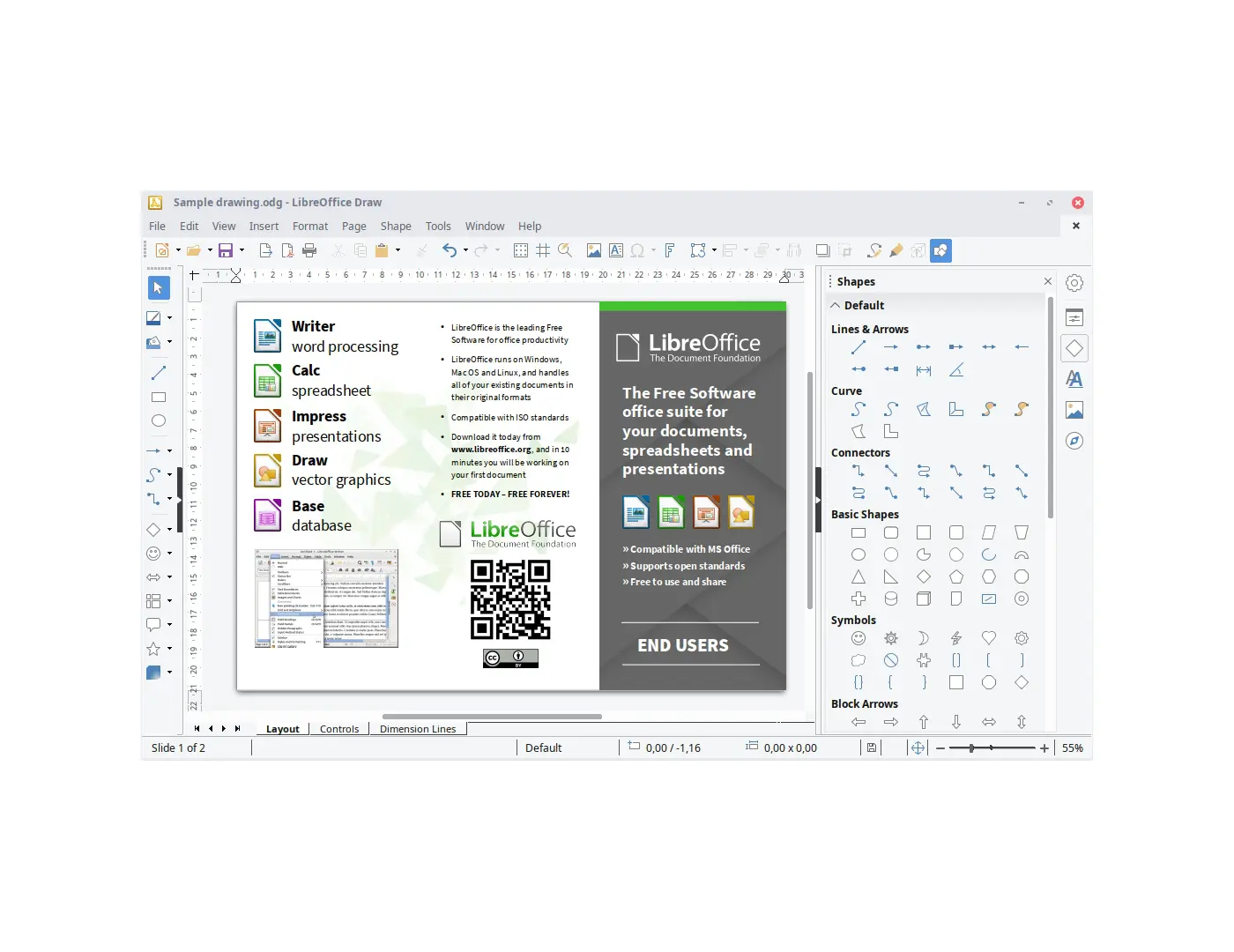
Task: Click the 55% zoom level
Action: [1073, 748]
